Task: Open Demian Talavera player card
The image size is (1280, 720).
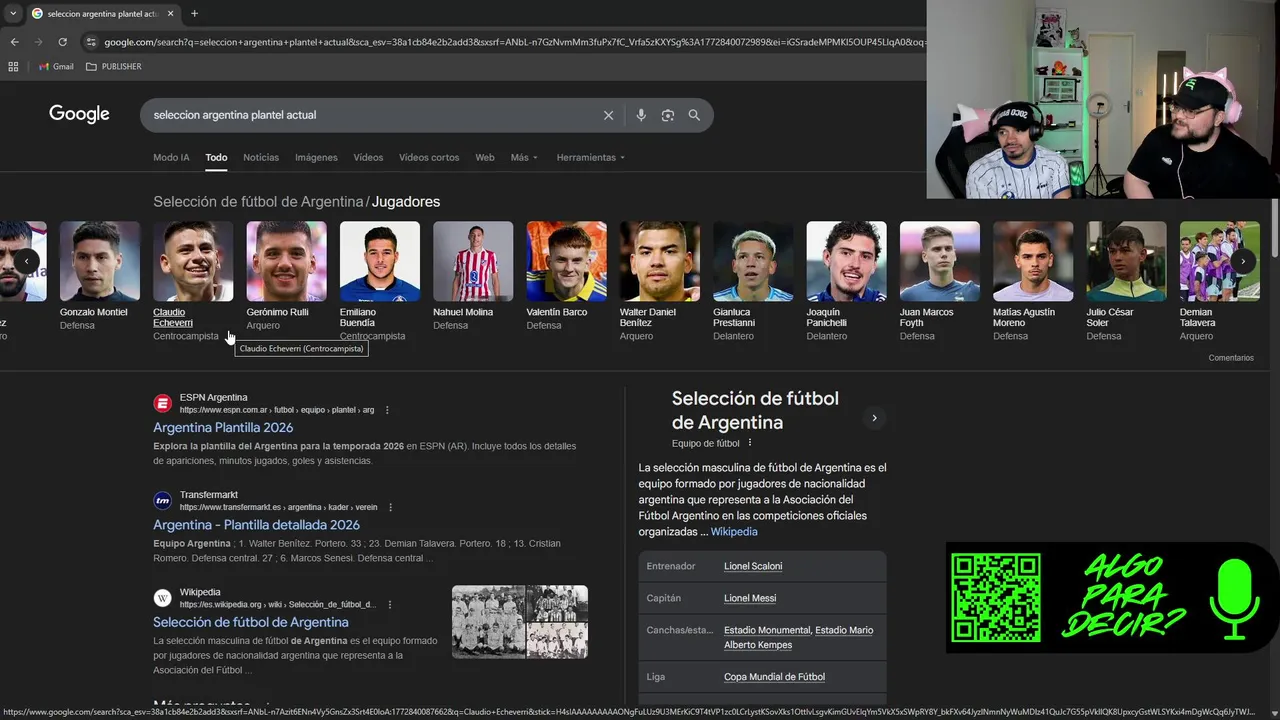Action: 1220,281
